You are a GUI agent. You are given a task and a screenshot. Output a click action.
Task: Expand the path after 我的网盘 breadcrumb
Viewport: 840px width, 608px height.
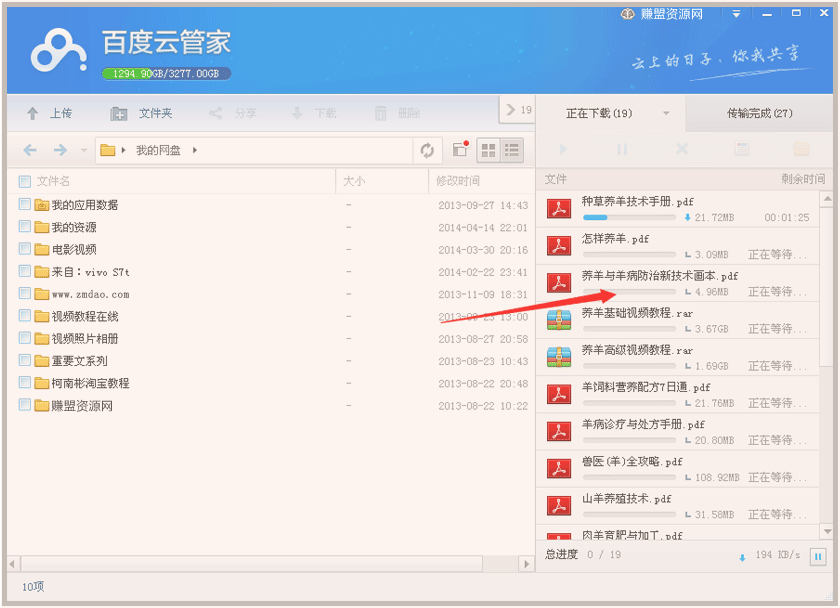point(195,150)
